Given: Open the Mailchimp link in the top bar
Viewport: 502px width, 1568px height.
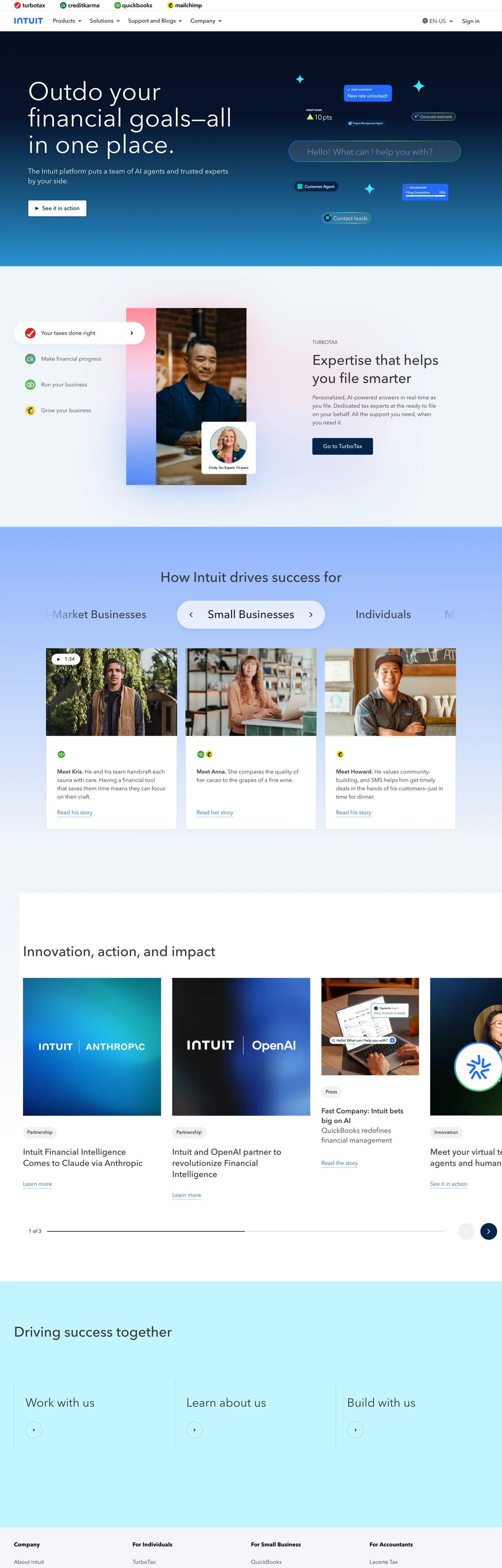Looking at the screenshot, I should click(x=185, y=6).
